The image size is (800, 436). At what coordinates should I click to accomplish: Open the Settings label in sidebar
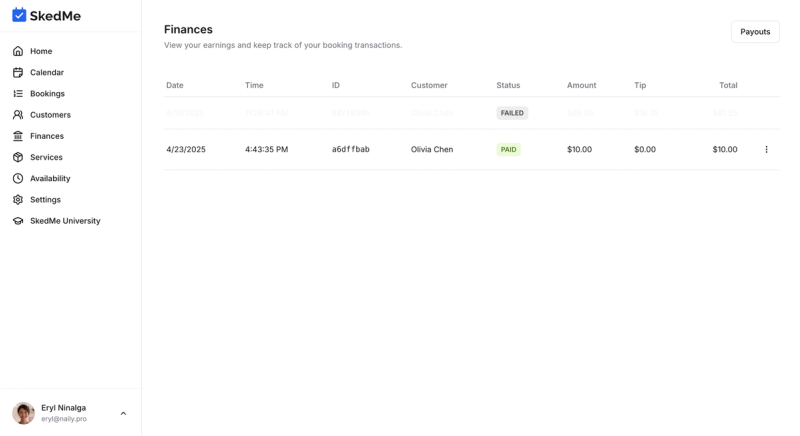(45, 199)
